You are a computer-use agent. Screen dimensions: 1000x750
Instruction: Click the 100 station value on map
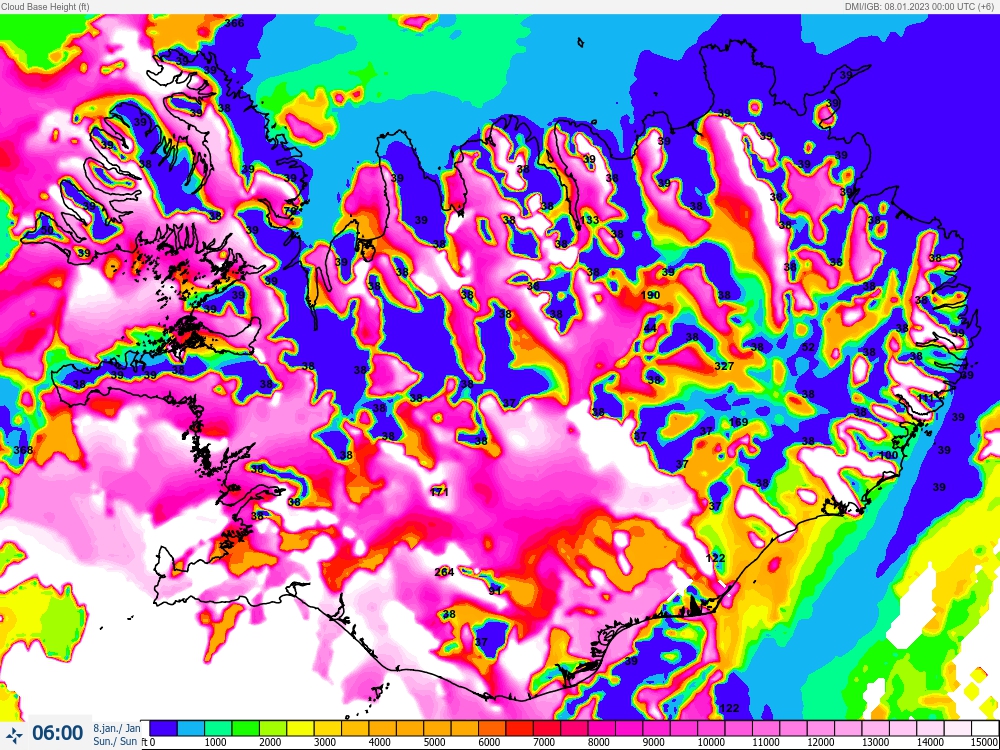click(888, 455)
